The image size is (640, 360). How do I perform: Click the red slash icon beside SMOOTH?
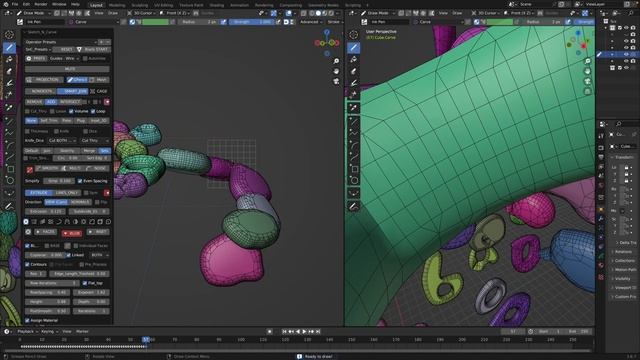click(x=30, y=169)
